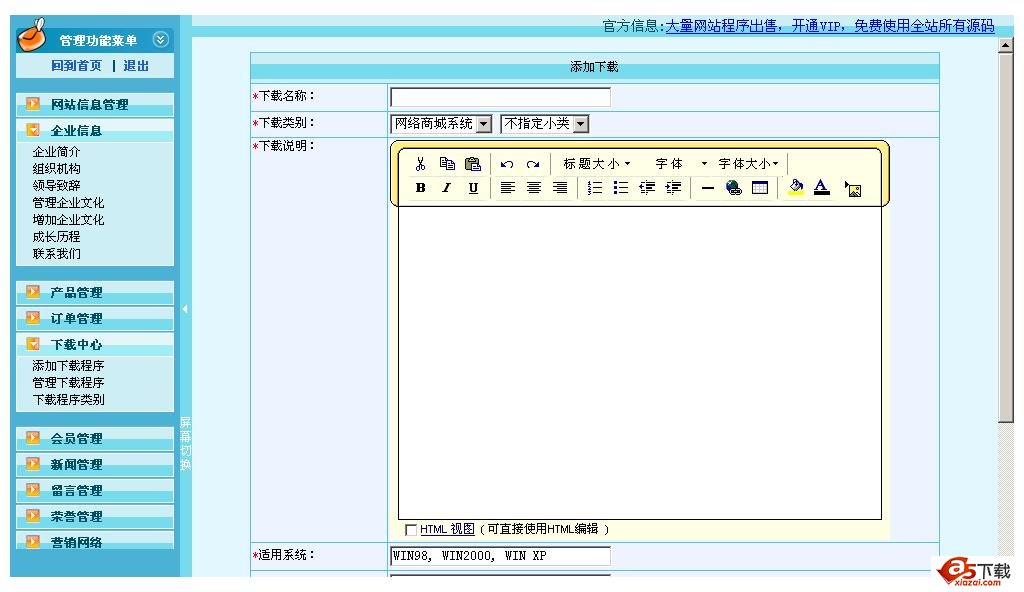
Task: Open the 网络商城系统 category dropdown
Action: pos(441,123)
